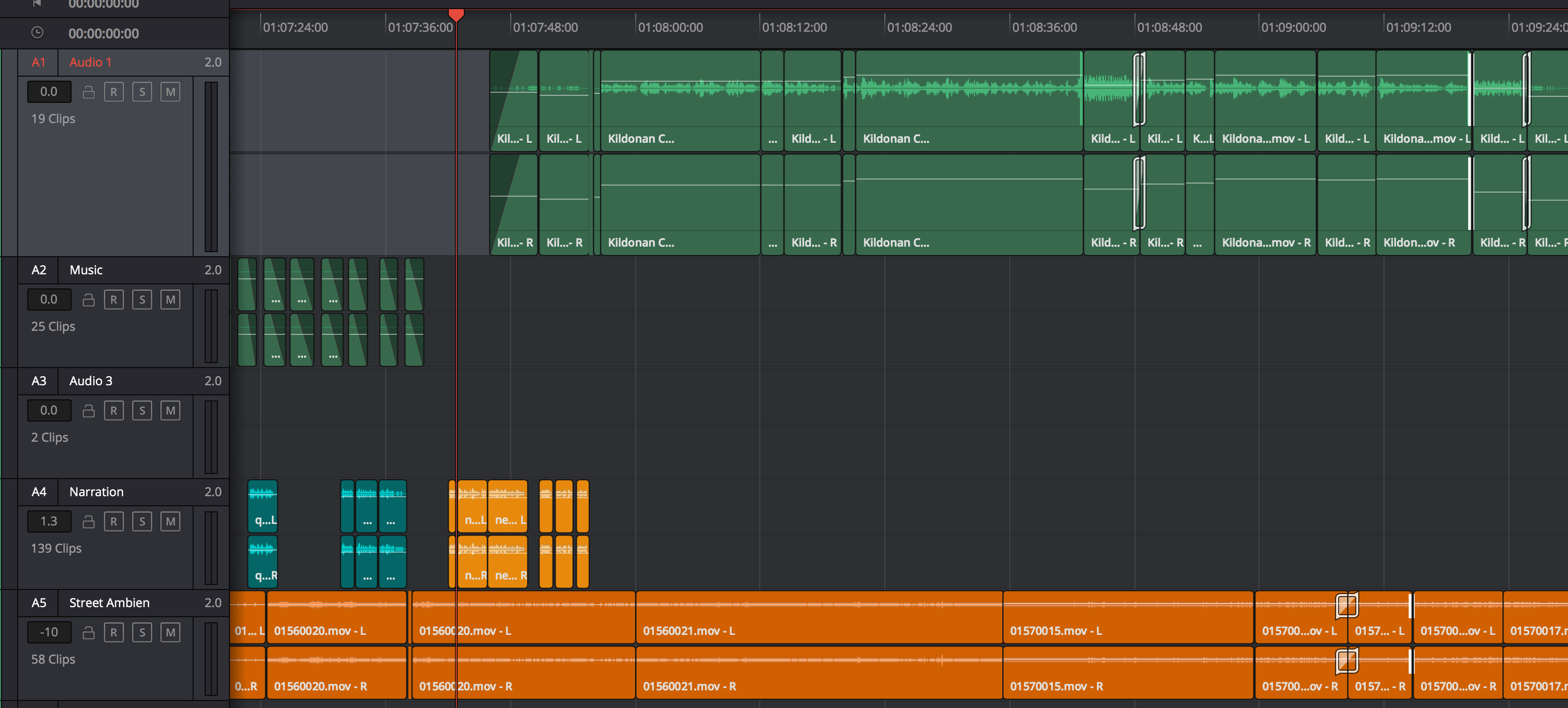Click ruler at 01:09:00:00 timecode

click(x=1293, y=27)
